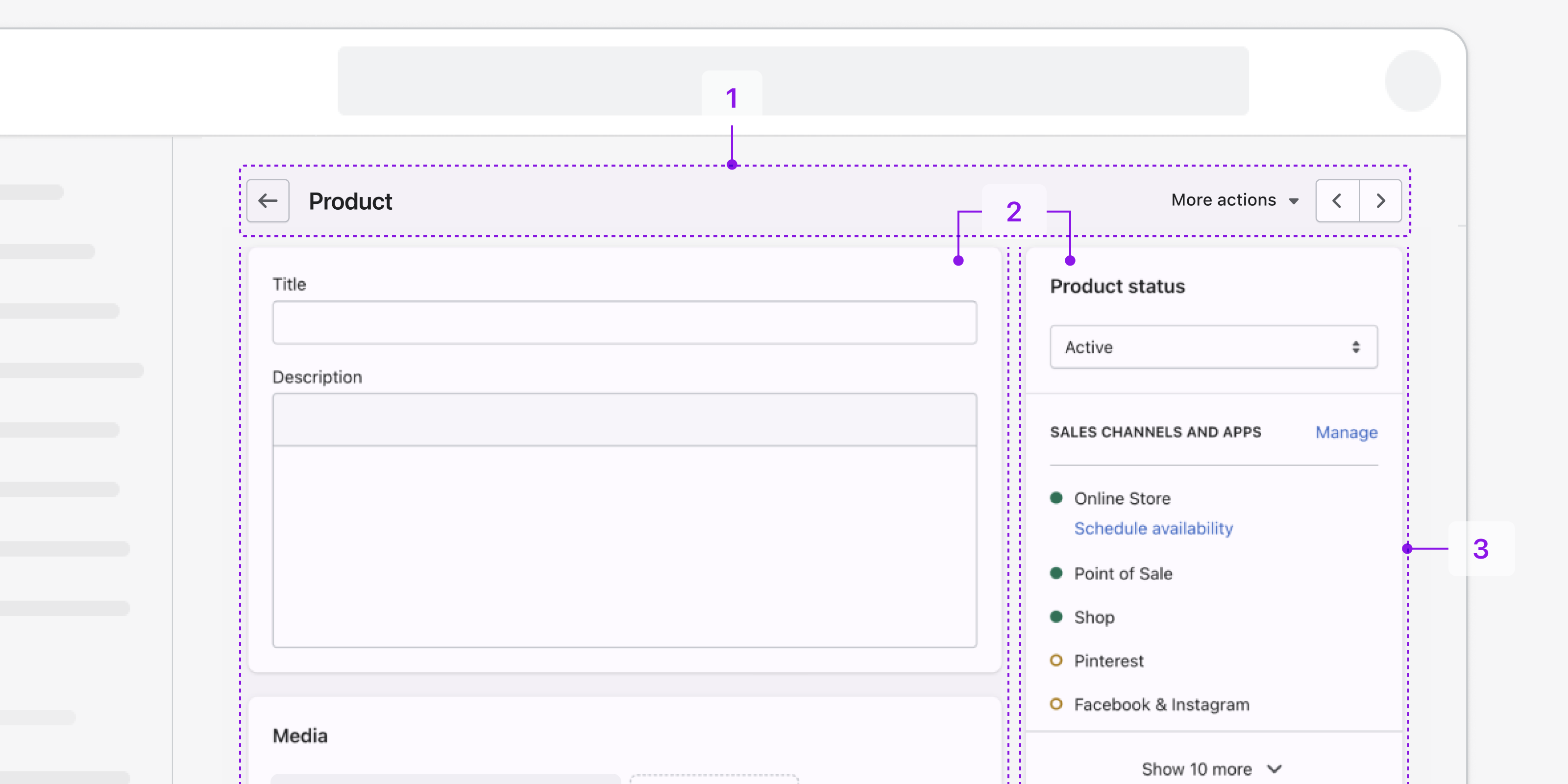The height and width of the screenshot is (784, 1568).
Task: Click Manage sales channels link
Action: coord(1349,431)
